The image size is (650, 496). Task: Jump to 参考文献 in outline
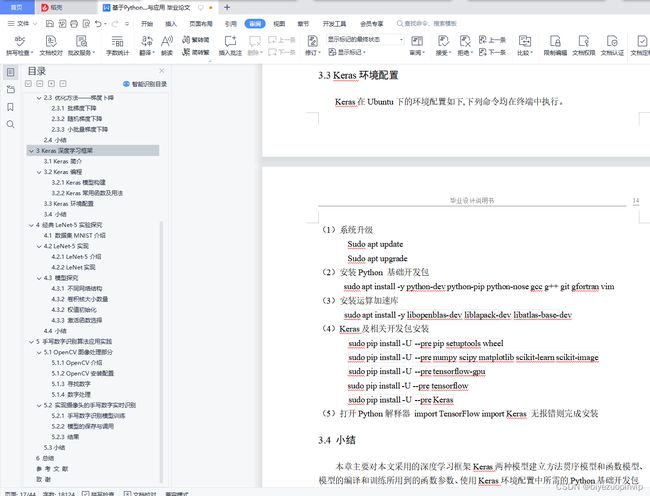[52, 469]
